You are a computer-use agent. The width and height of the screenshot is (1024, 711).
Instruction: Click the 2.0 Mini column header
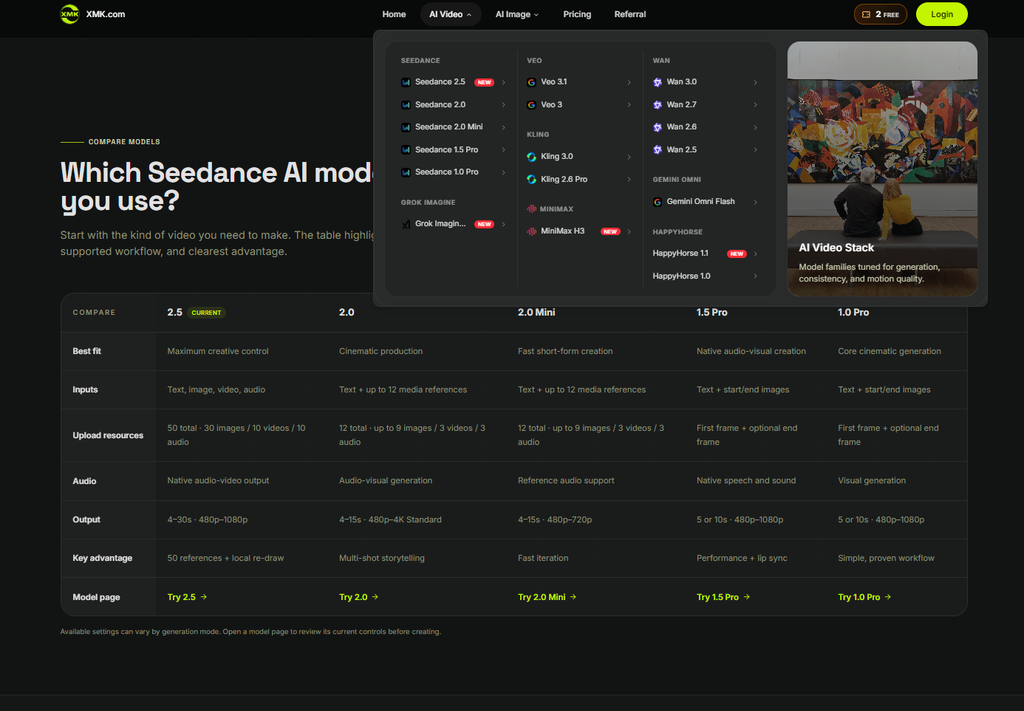point(536,313)
